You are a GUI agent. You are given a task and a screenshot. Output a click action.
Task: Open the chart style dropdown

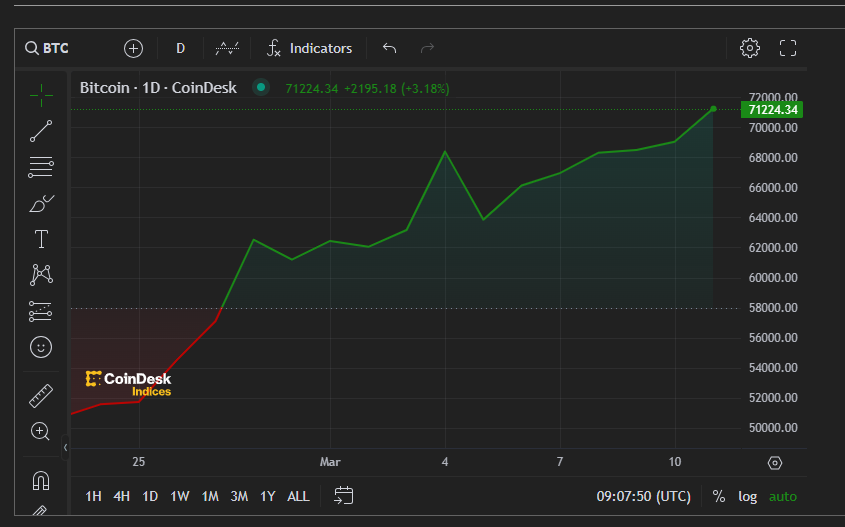click(228, 48)
